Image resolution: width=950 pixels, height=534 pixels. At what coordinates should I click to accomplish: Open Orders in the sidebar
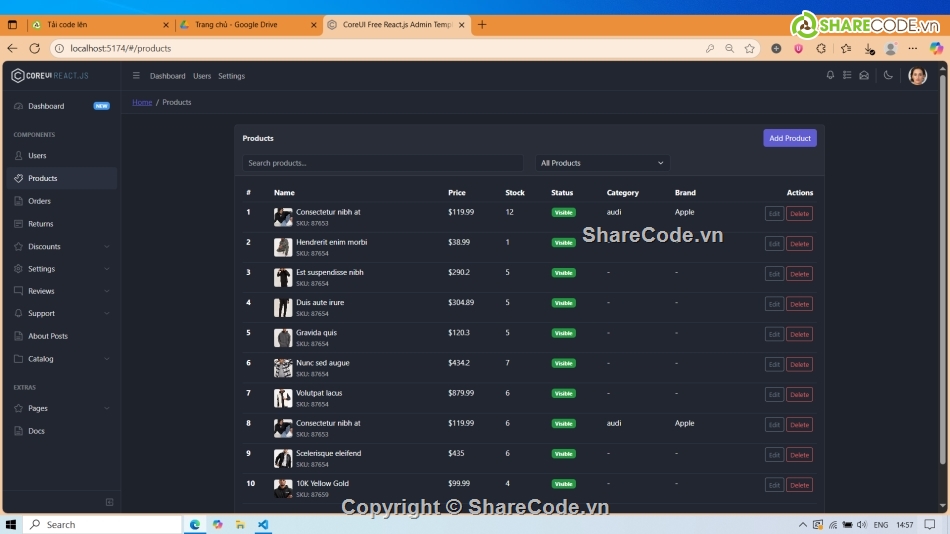click(39, 201)
